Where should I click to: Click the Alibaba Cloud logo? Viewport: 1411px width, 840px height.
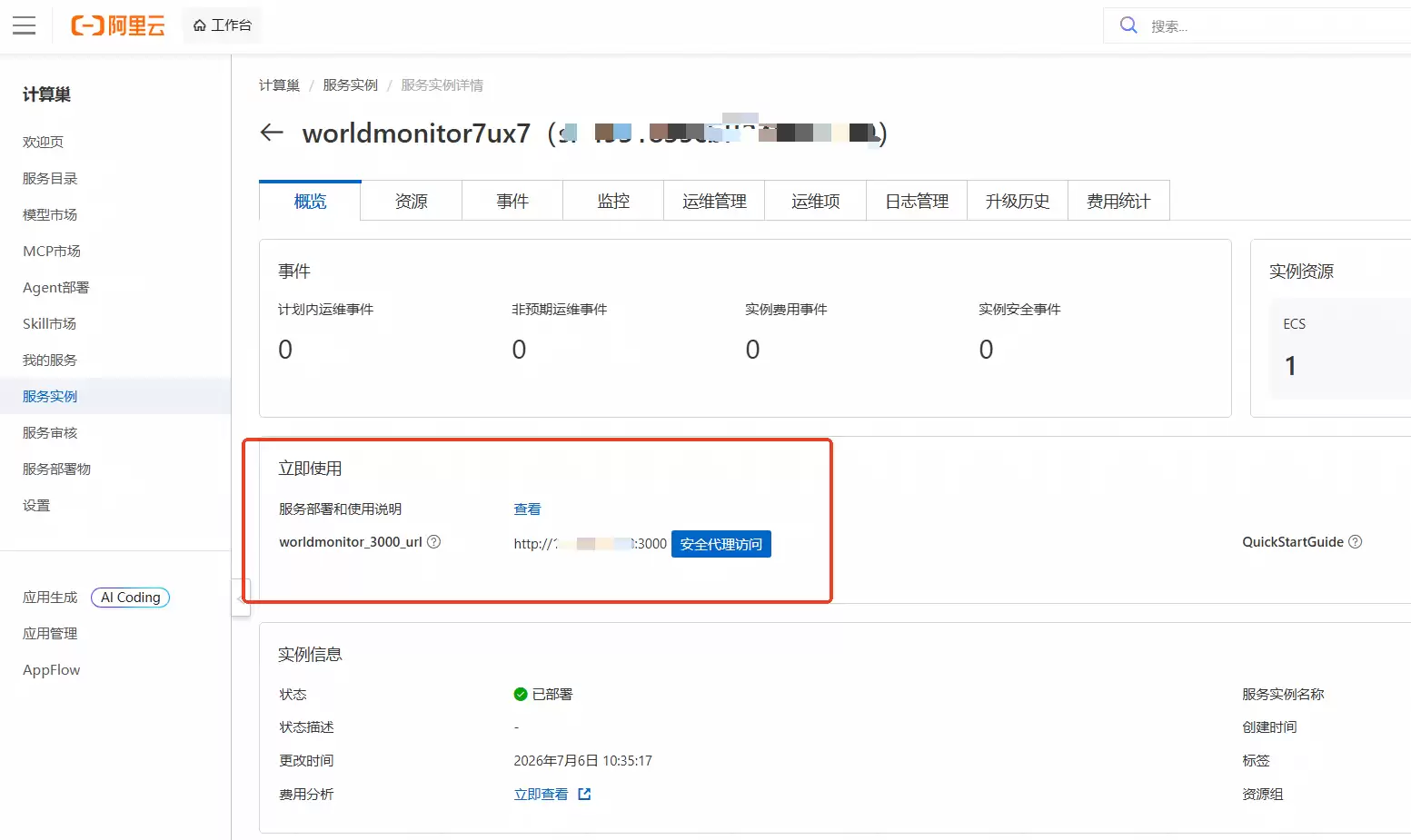point(118,25)
